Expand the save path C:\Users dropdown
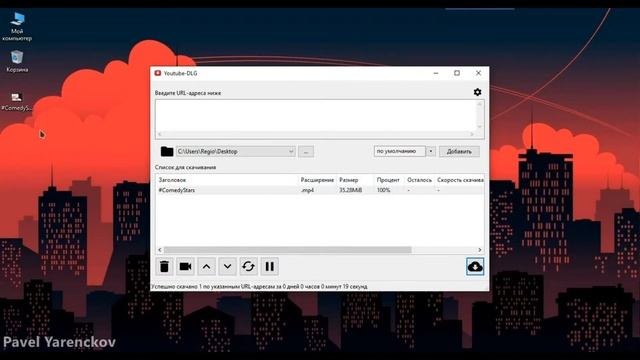640x360 pixels. pyautogui.click(x=291, y=151)
